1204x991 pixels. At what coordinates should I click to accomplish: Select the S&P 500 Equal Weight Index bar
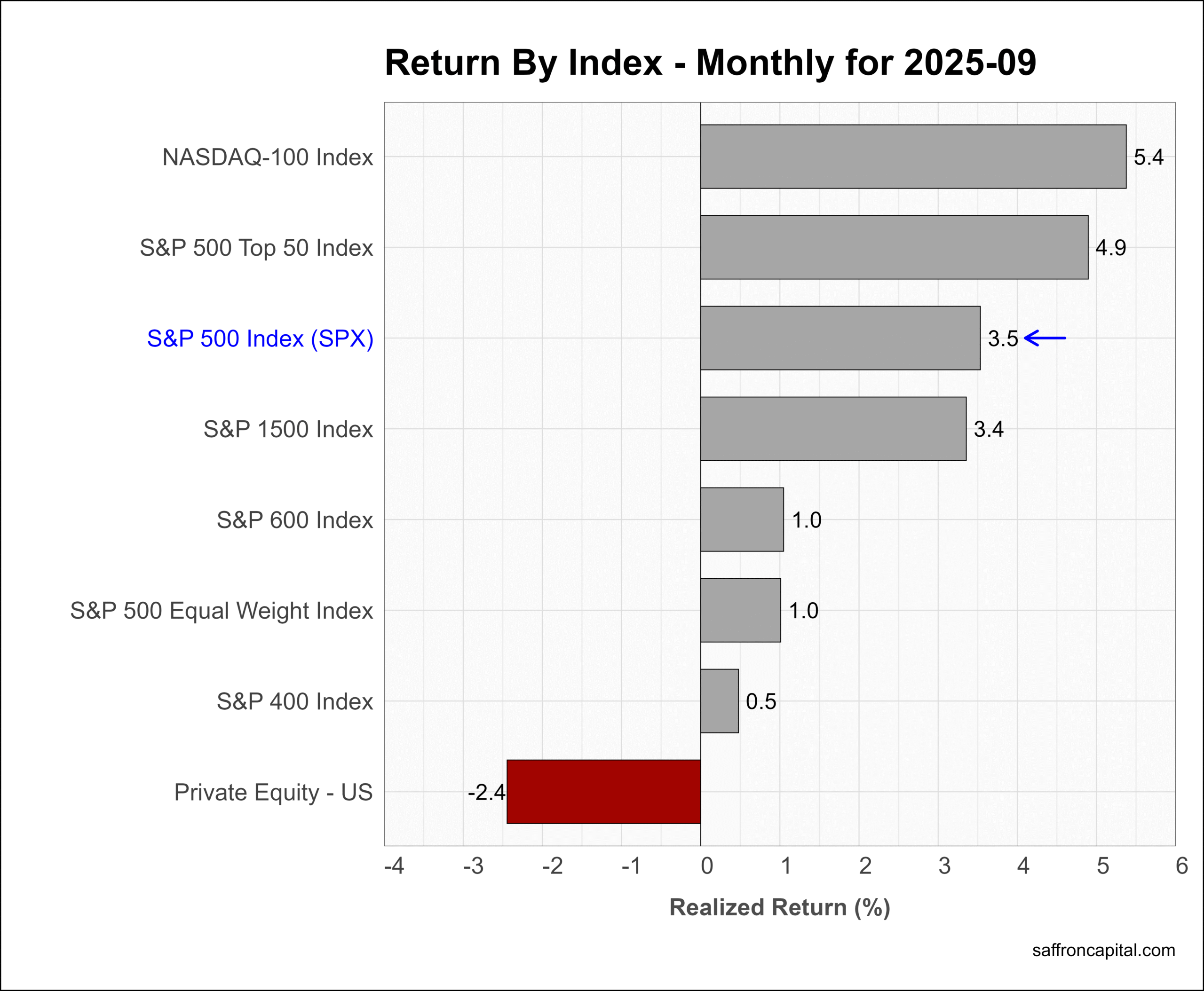pyautogui.click(x=740, y=610)
